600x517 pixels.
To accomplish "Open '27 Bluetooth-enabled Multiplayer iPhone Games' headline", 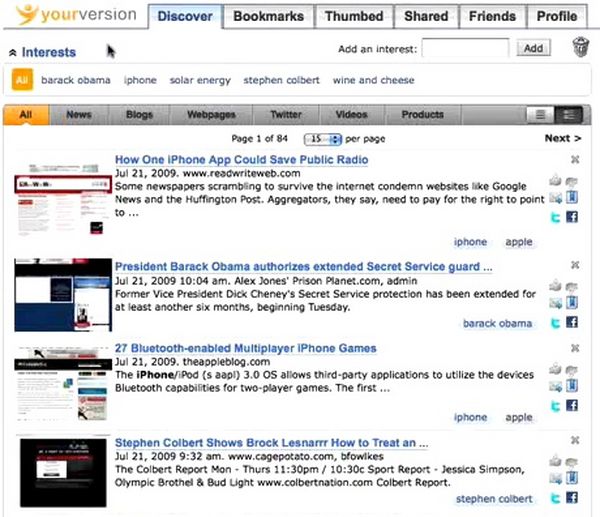I will tap(246, 348).
